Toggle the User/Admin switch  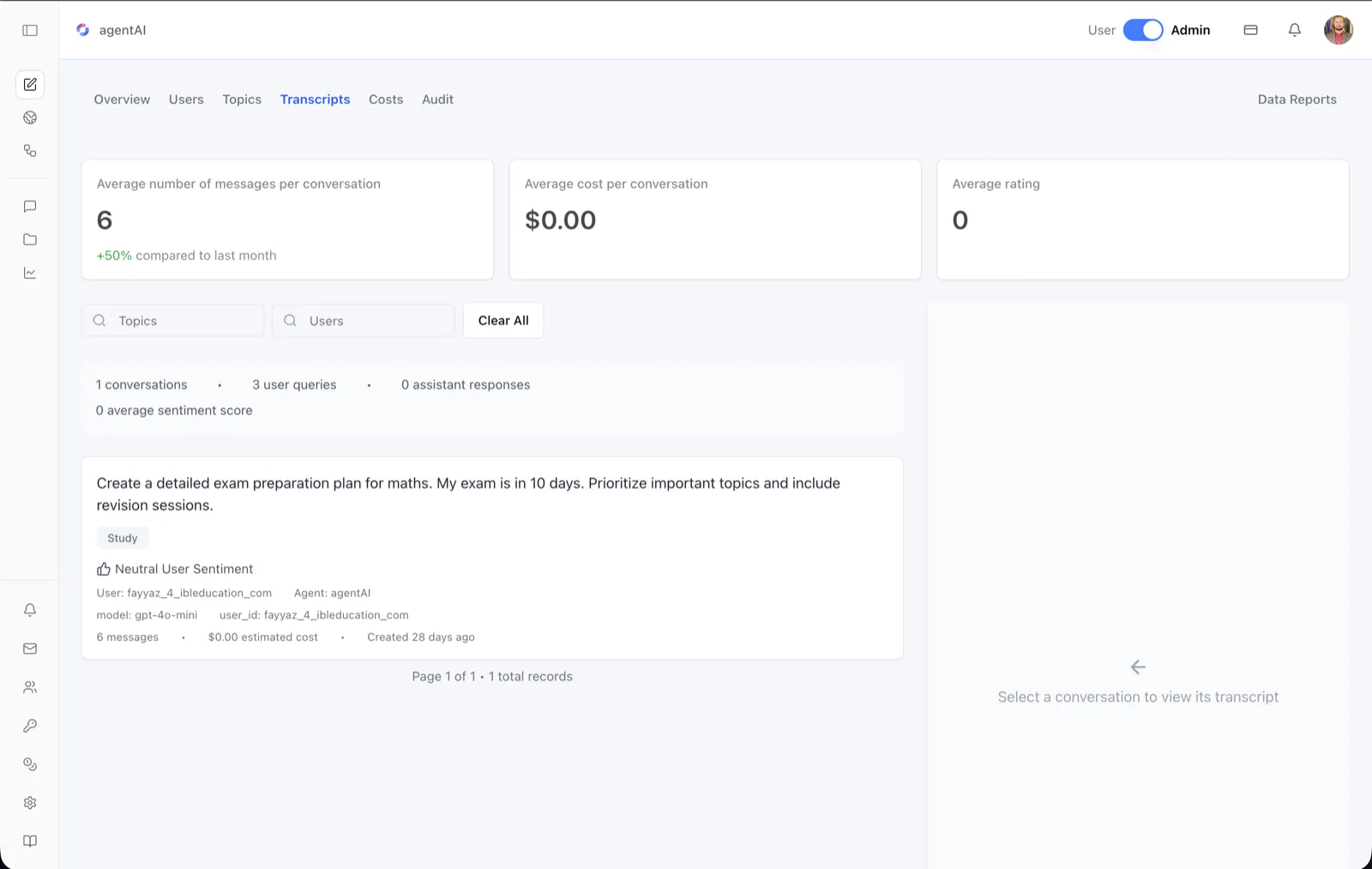point(1143,30)
